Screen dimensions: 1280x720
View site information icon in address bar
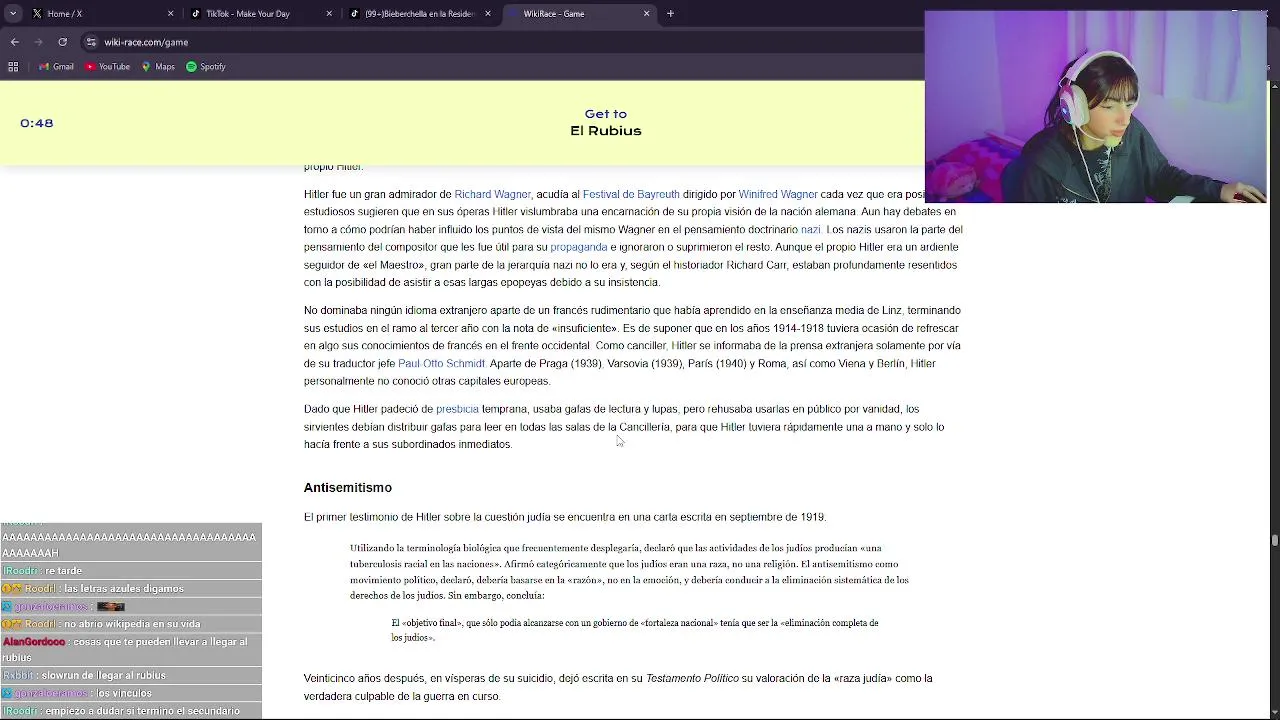click(91, 42)
